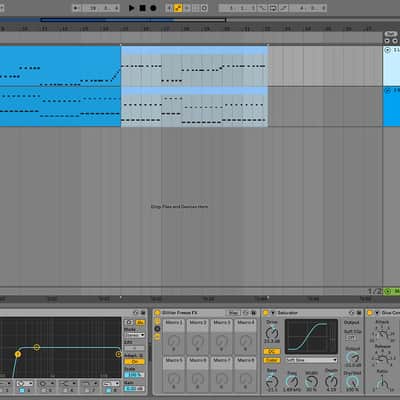400x400 pixels.
Task: Toggle the Saturator Color button
Action: pos(272,360)
